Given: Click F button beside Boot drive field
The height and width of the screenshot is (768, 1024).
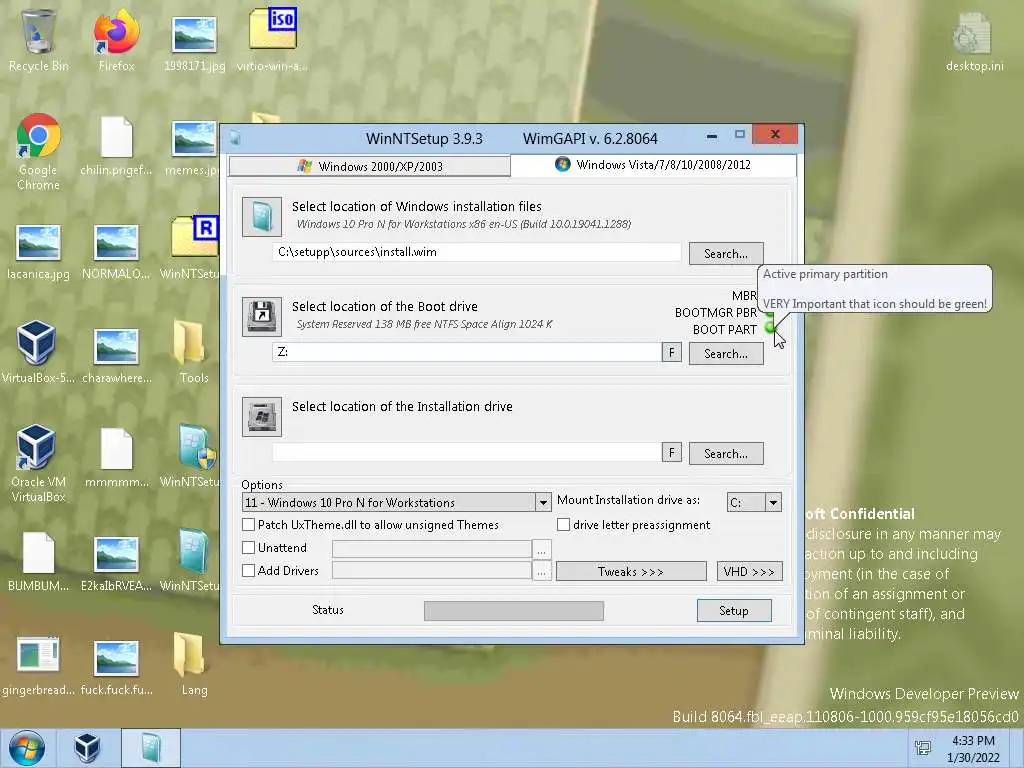Looking at the screenshot, I should pos(671,353).
